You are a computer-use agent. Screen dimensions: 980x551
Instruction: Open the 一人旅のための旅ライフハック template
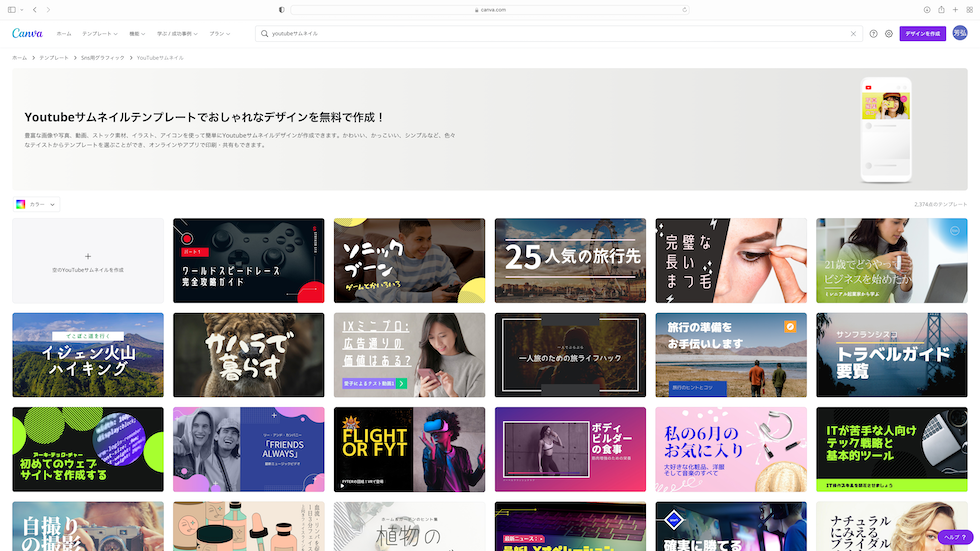pos(570,355)
